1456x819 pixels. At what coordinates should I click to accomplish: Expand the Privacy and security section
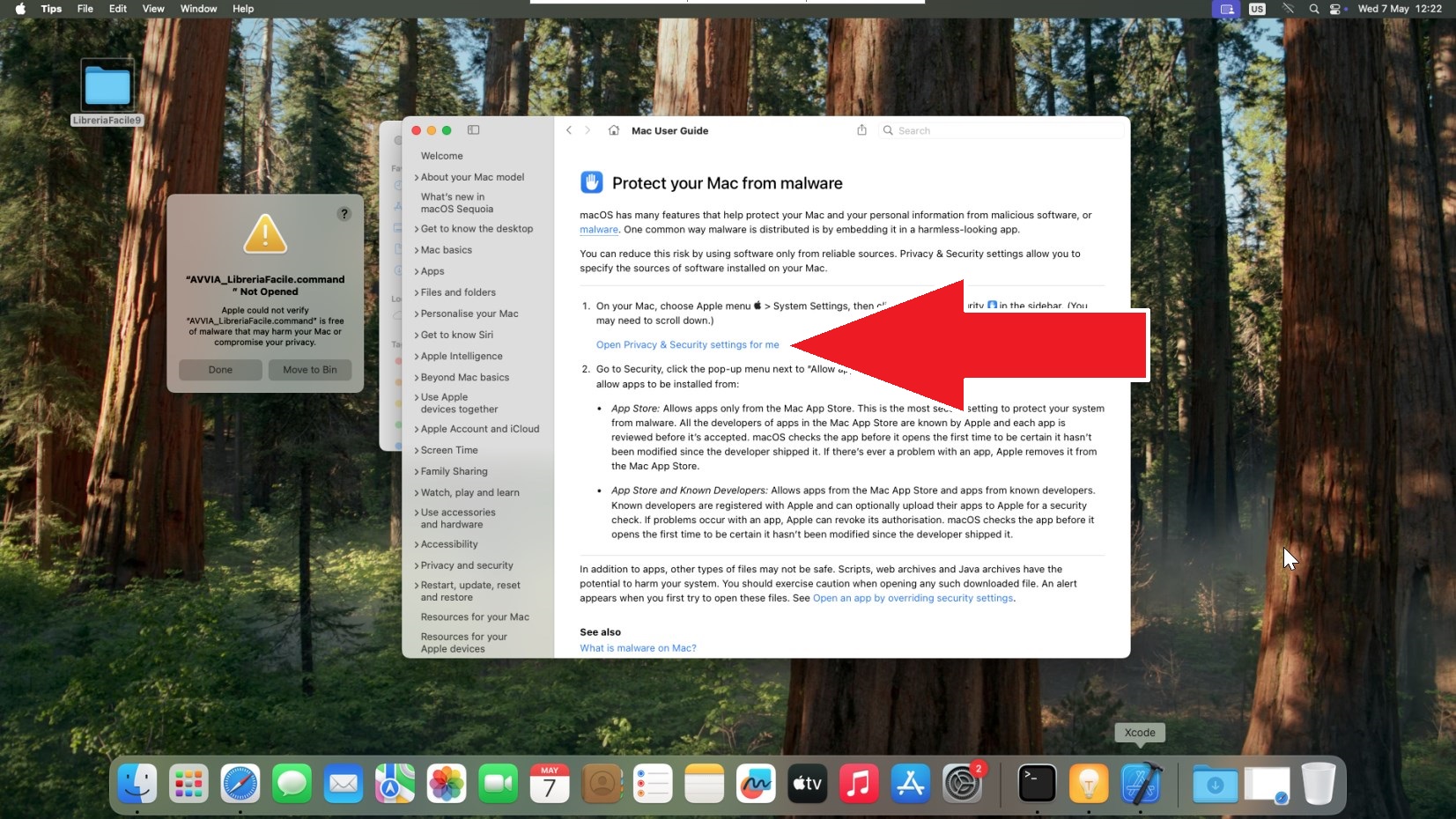(466, 565)
